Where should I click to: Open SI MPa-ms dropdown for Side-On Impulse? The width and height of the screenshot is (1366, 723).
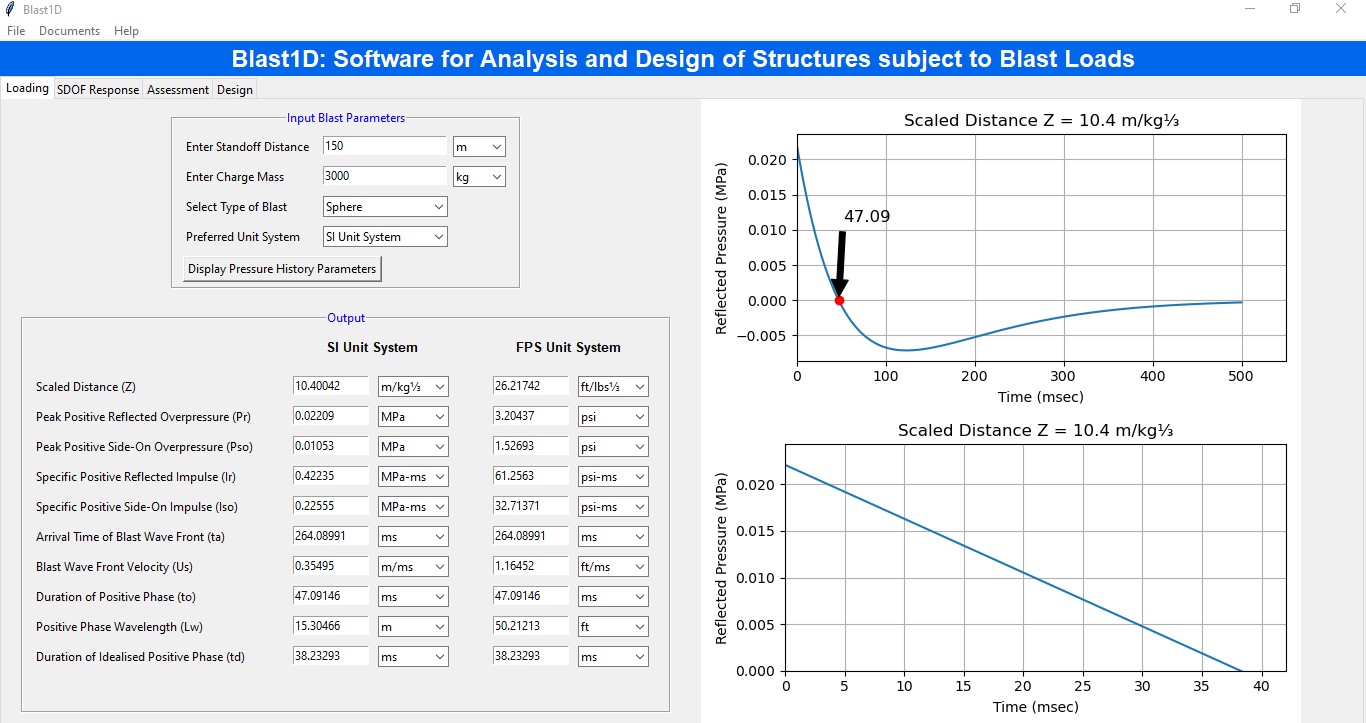coord(413,507)
